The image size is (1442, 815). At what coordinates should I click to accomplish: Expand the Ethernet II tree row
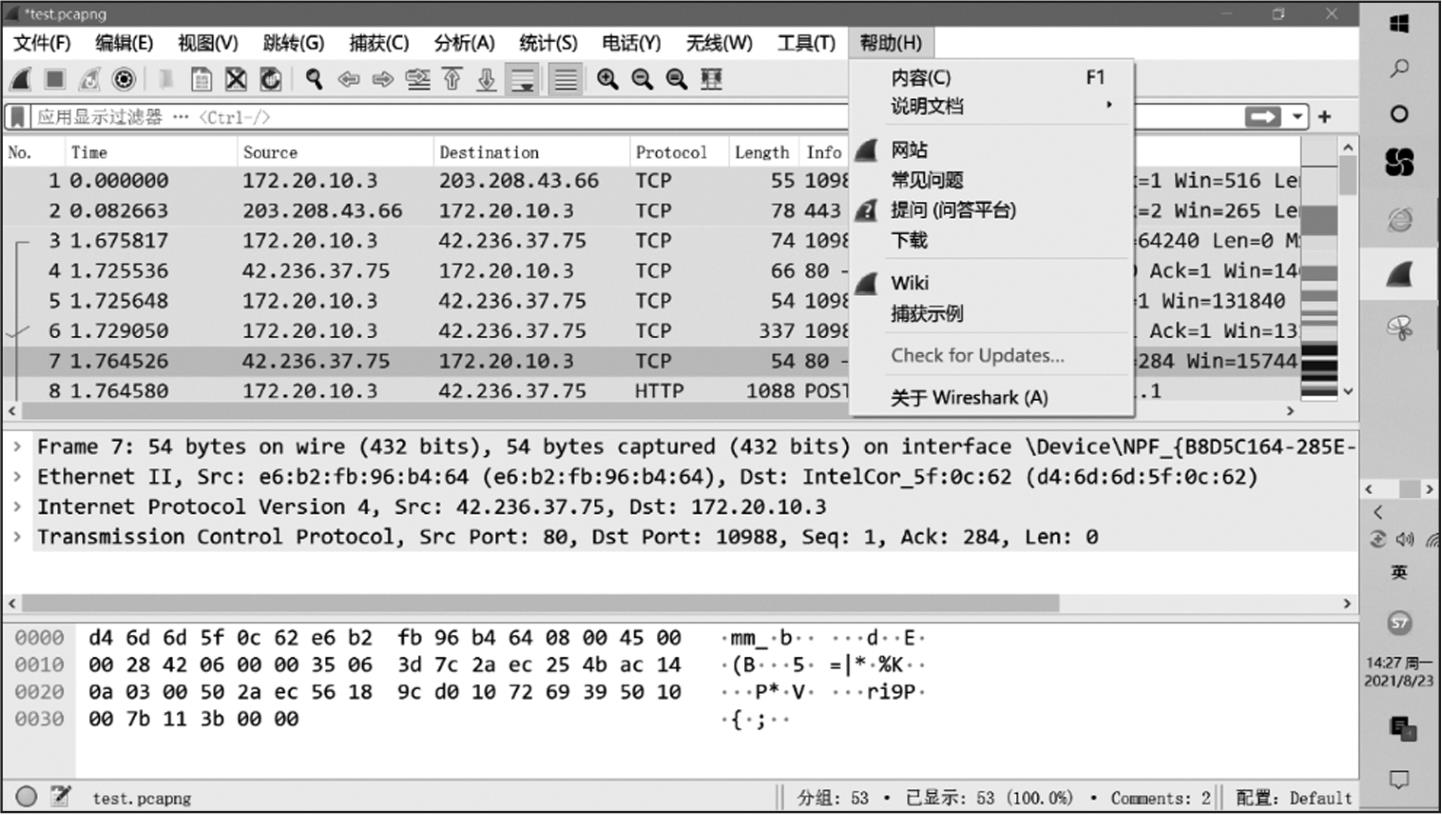coord(18,477)
